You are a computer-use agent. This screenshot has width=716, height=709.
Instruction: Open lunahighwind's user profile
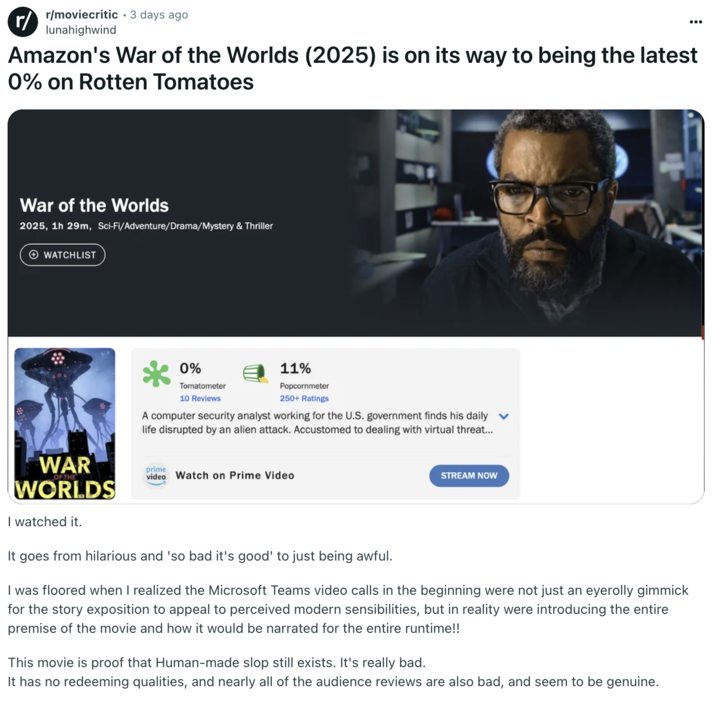pyautogui.click(x=81, y=30)
